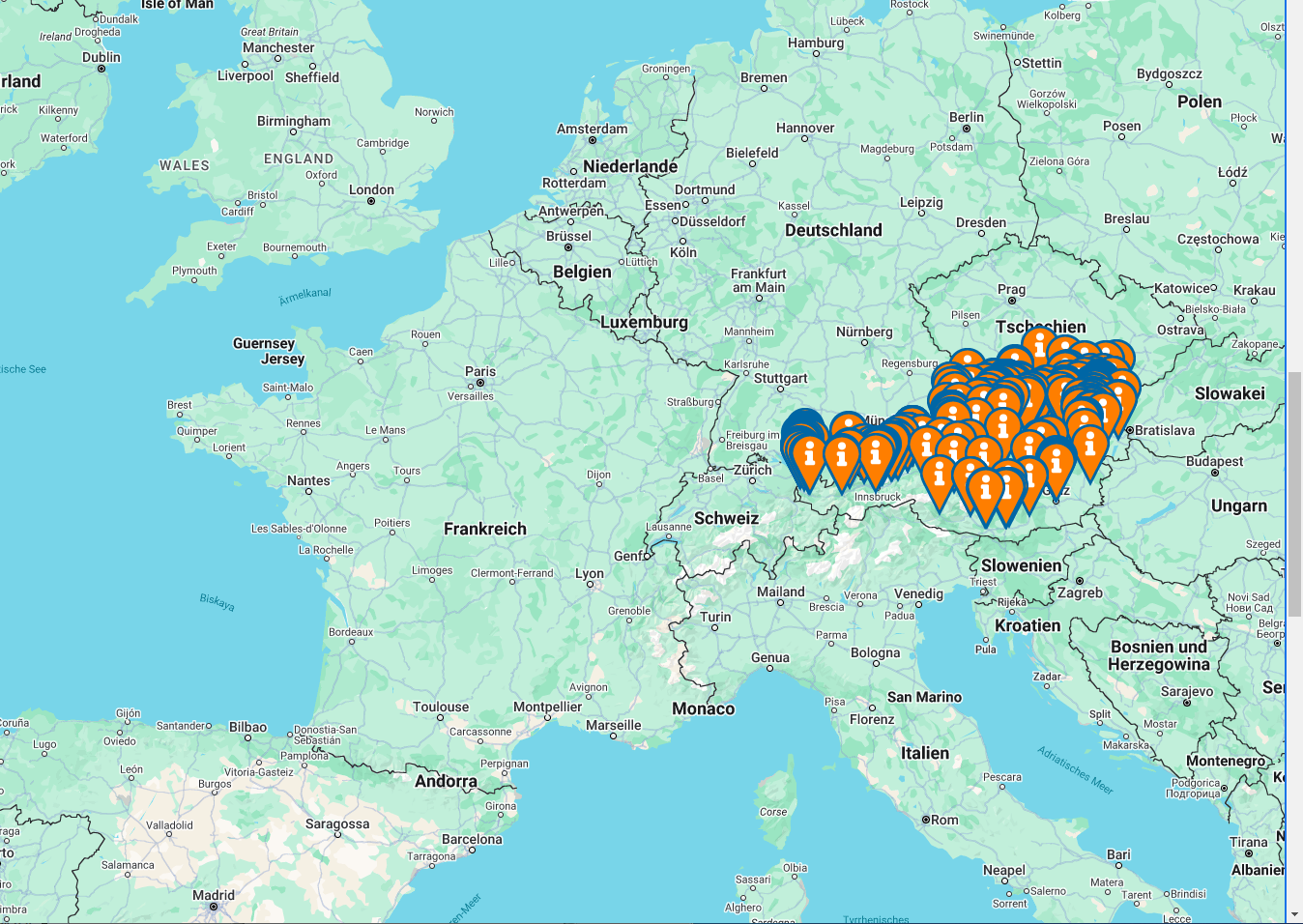Image resolution: width=1303 pixels, height=924 pixels.
Task: Click the Madrid city label
Action: click(x=214, y=895)
